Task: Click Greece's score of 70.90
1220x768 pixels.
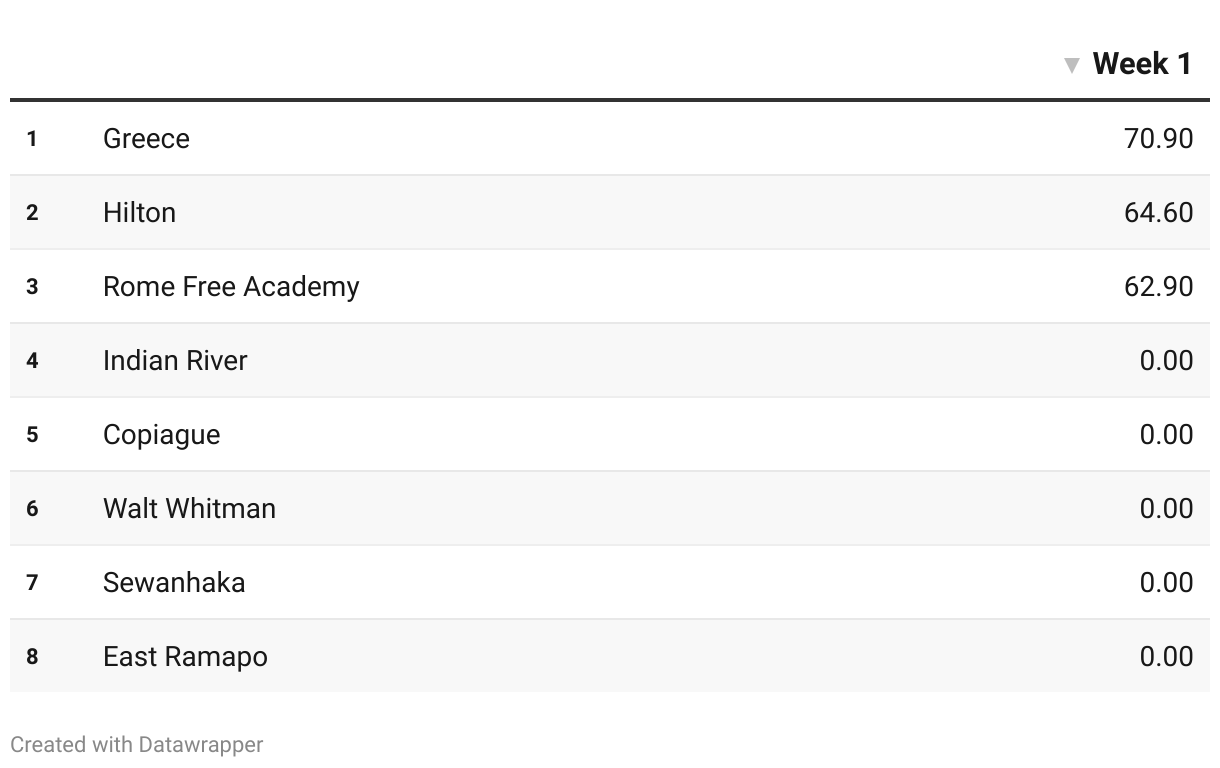Action: [x=1158, y=138]
